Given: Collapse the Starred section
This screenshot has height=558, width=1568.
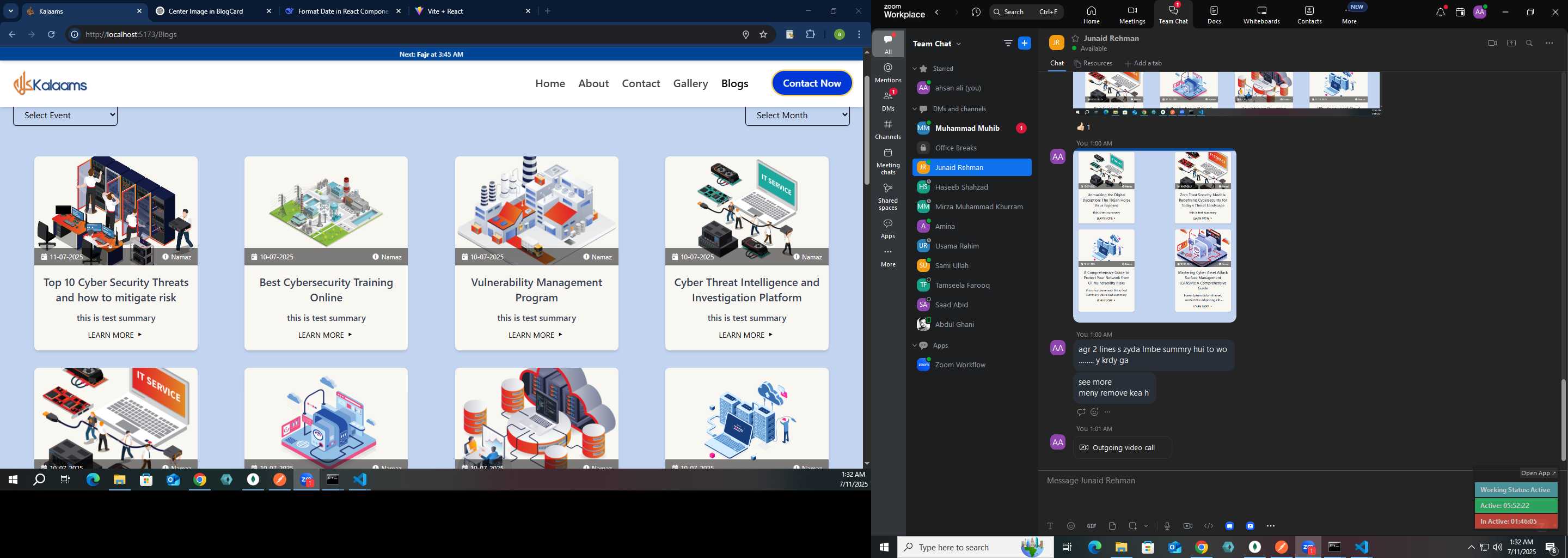Looking at the screenshot, I should (x=914, y=69).
